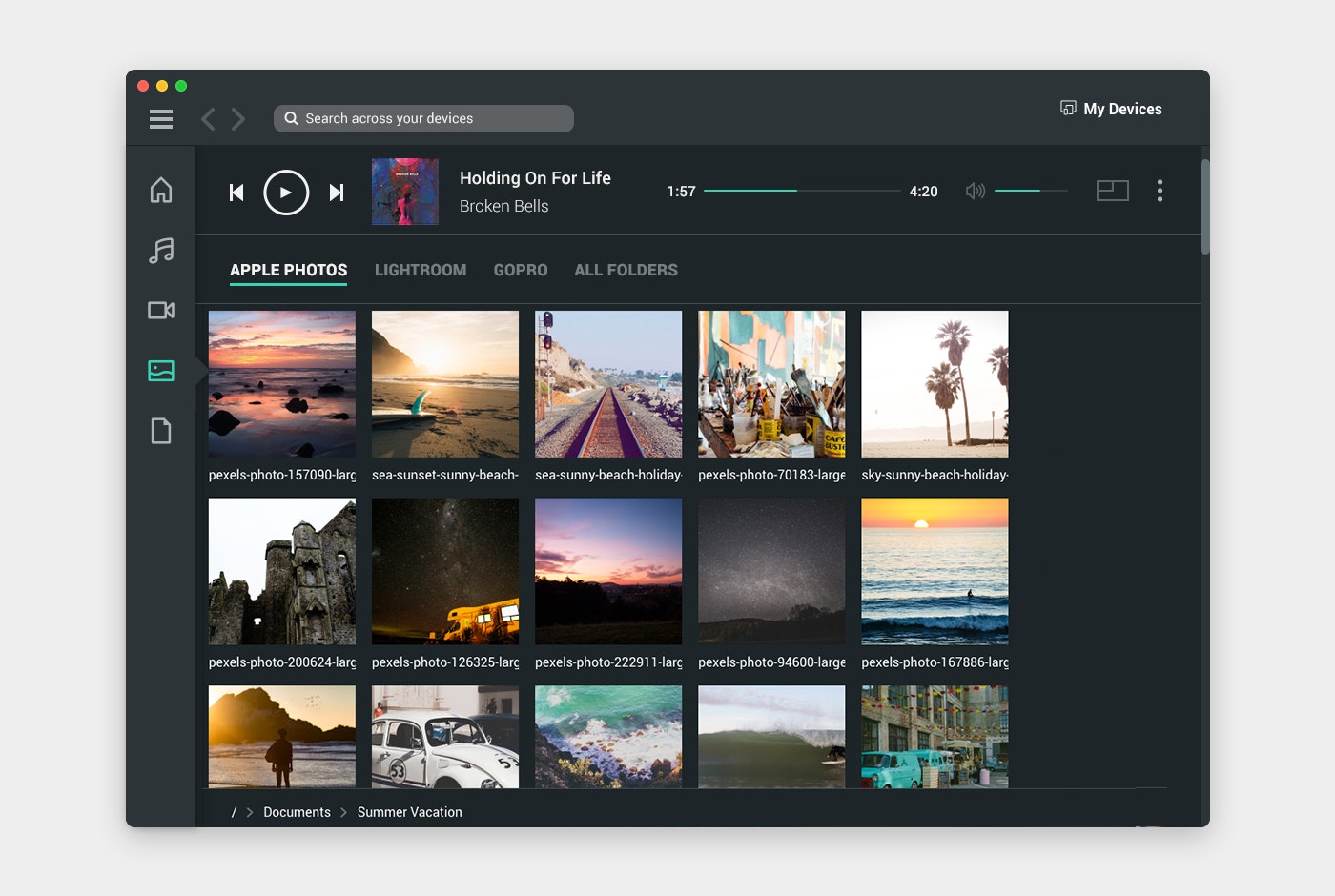The image size is (1335, 896).
Task: Open the silhouette-on-beach photo thumbnail
Action: [282, 737]
